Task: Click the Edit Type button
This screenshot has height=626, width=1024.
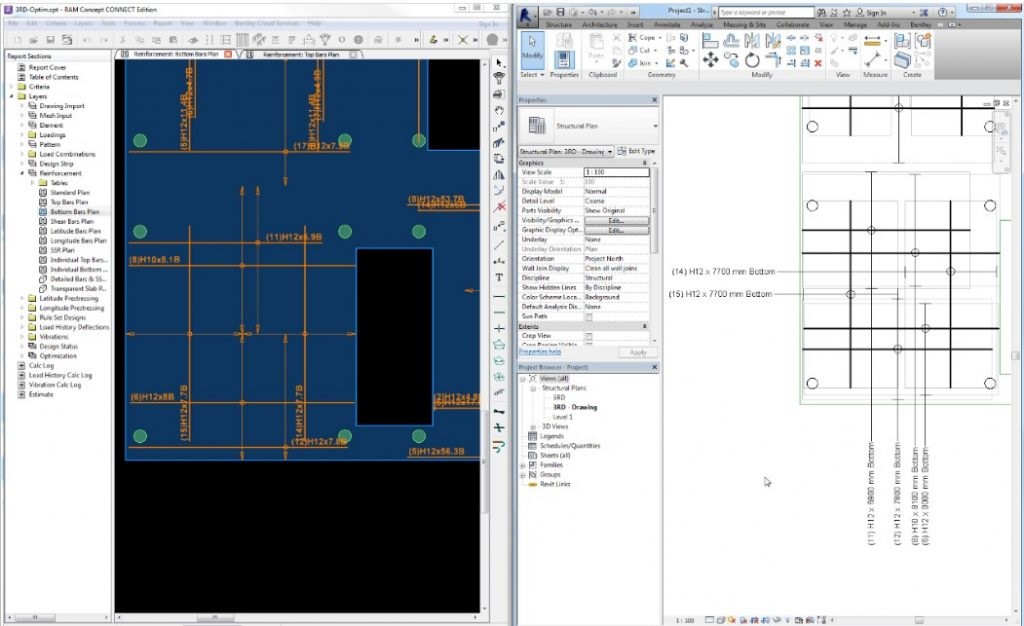Action: pyautogui.click(x=636, y=151)
